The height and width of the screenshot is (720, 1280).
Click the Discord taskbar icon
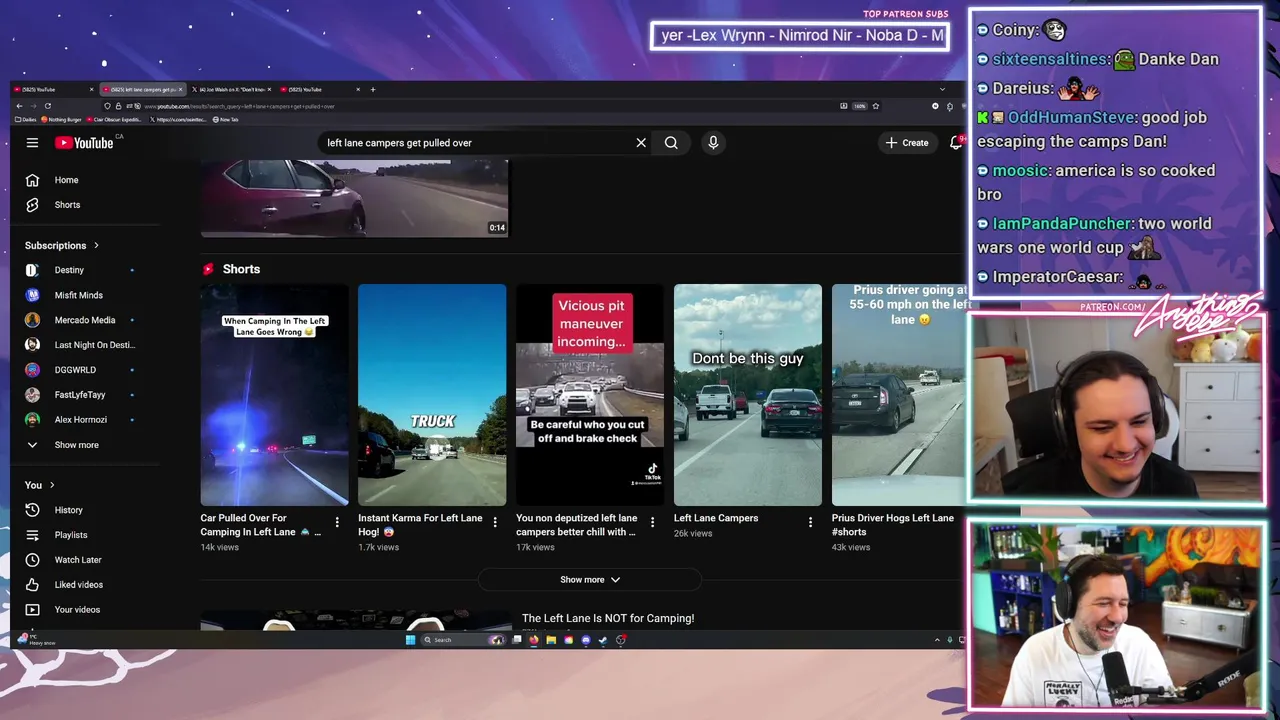point(586,640)
